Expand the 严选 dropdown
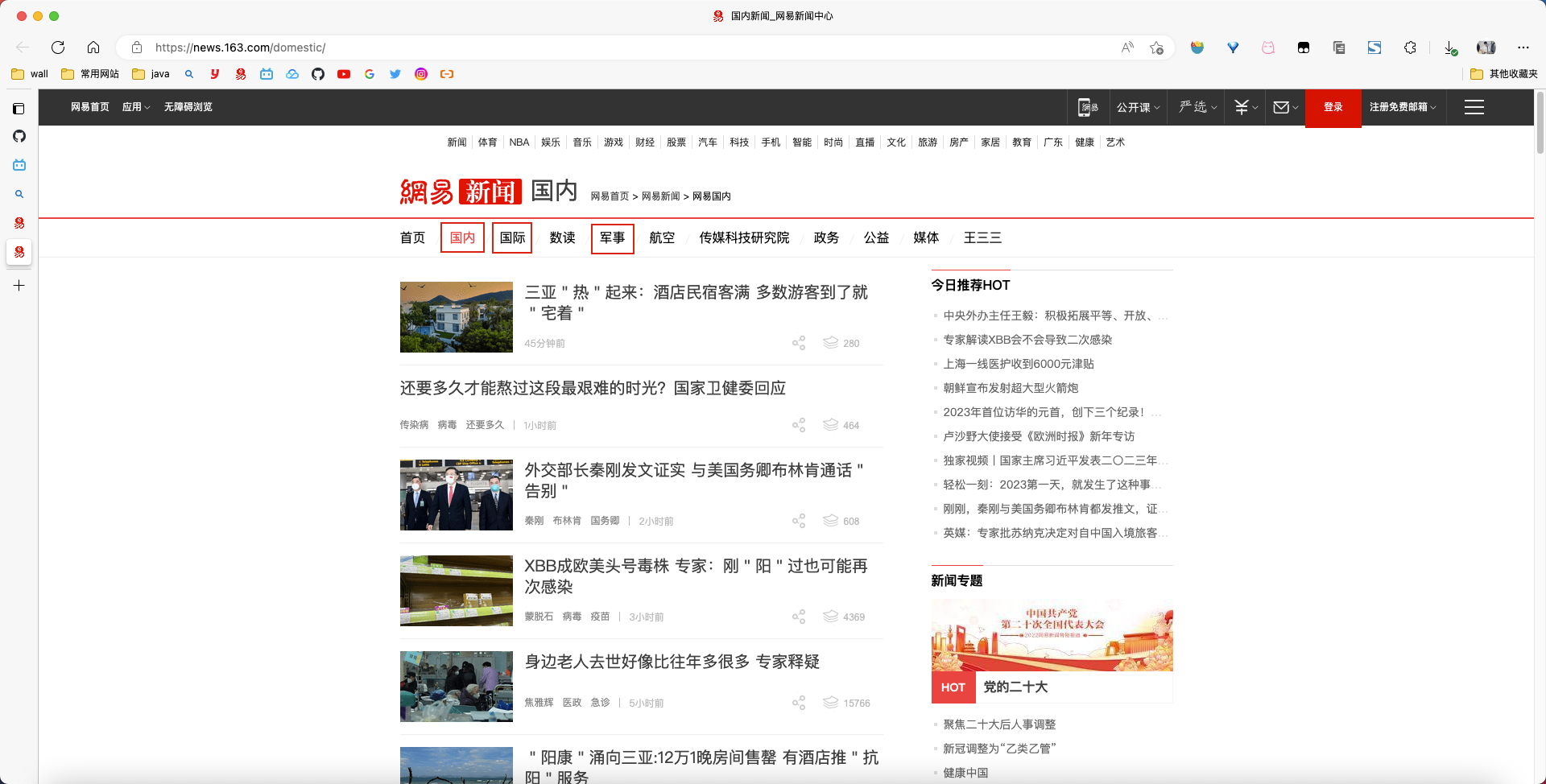 pos(1197,107)
